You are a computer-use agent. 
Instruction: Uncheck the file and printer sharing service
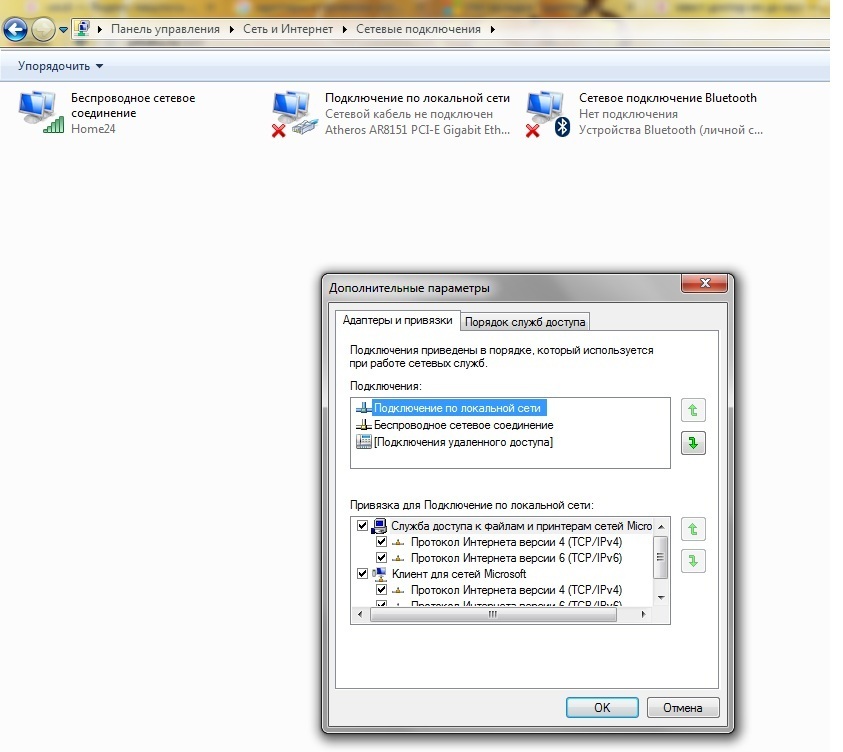pyautogui.click(x=362, y=526)
